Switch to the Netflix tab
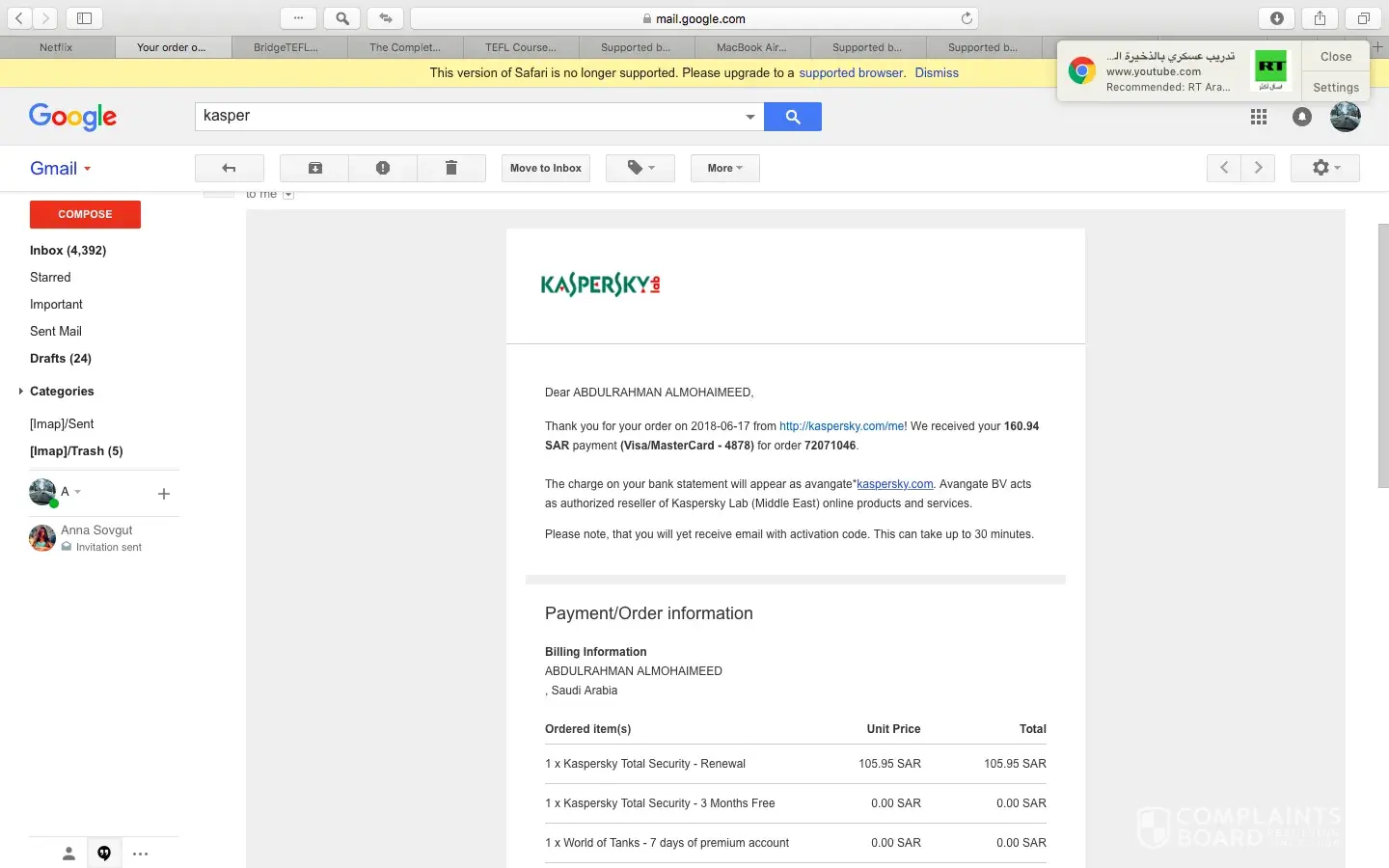The image size is (1389, 868). click(x=57, y=47)
